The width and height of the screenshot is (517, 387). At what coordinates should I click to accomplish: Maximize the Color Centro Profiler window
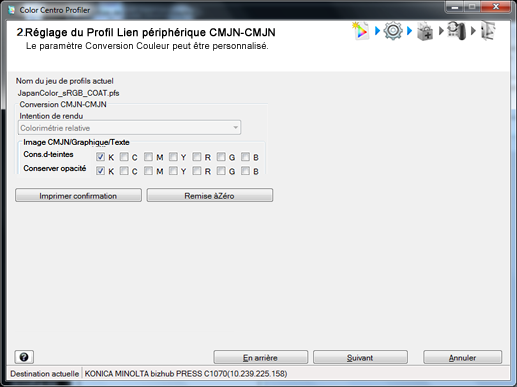pos(472,7)
